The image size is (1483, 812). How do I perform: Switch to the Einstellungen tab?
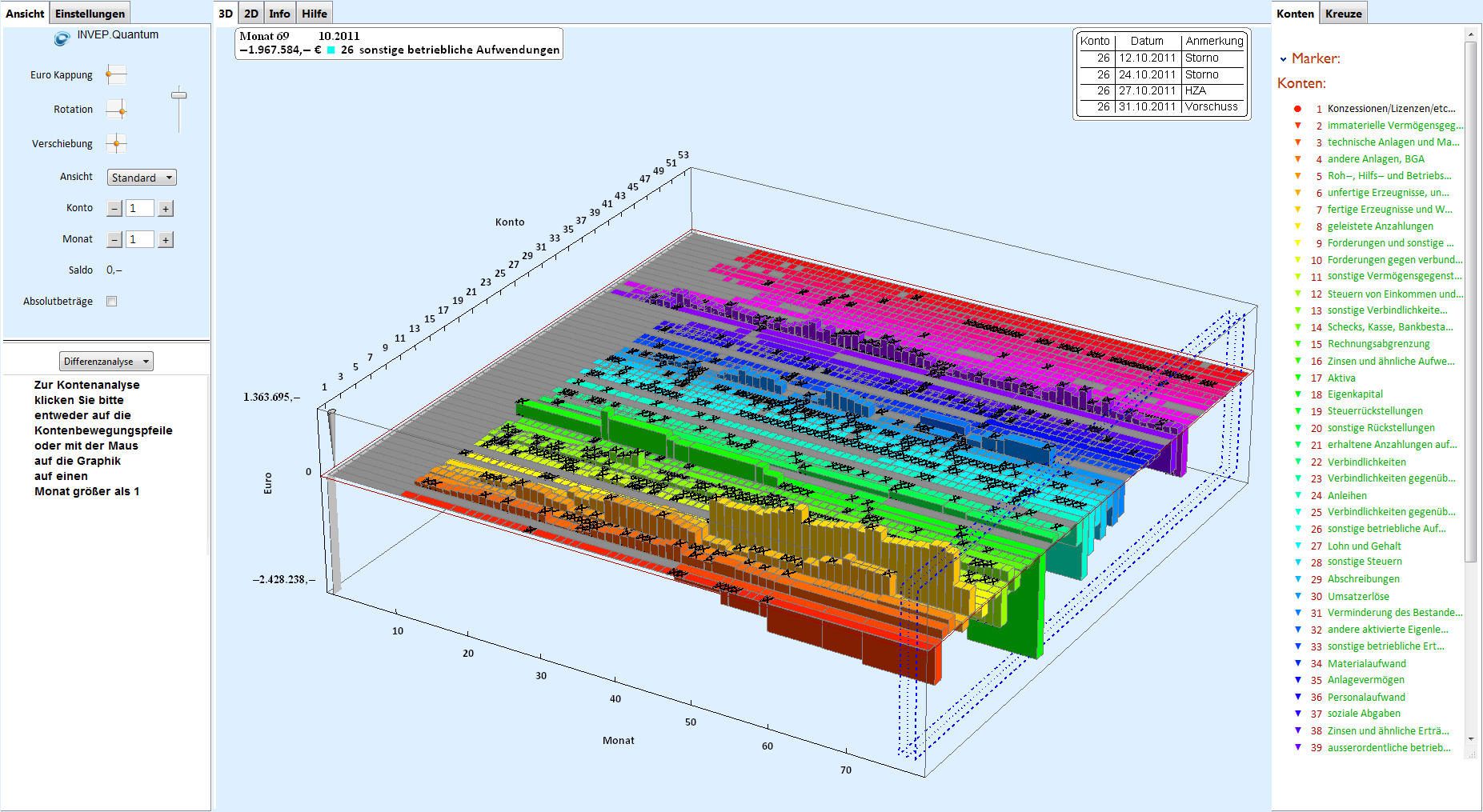pos(90,14)
